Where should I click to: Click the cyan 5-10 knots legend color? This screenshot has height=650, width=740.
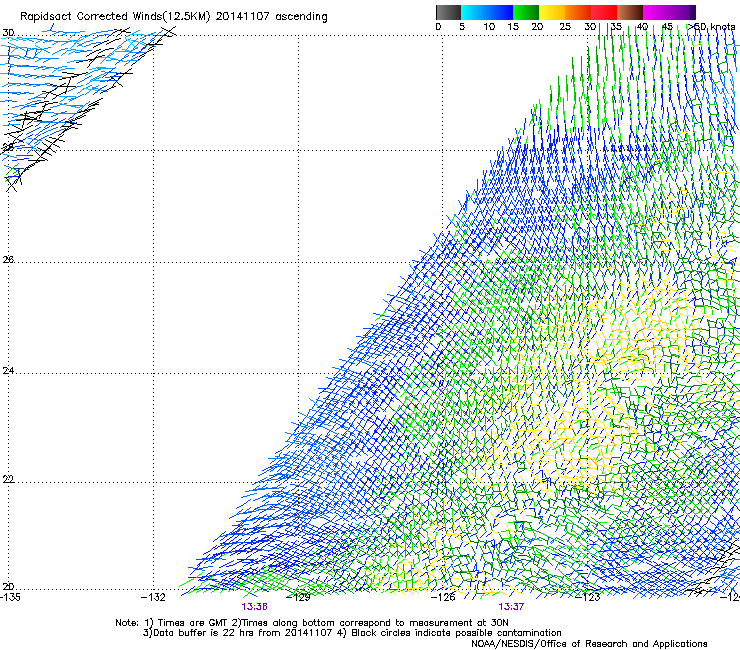coord(473,12)
